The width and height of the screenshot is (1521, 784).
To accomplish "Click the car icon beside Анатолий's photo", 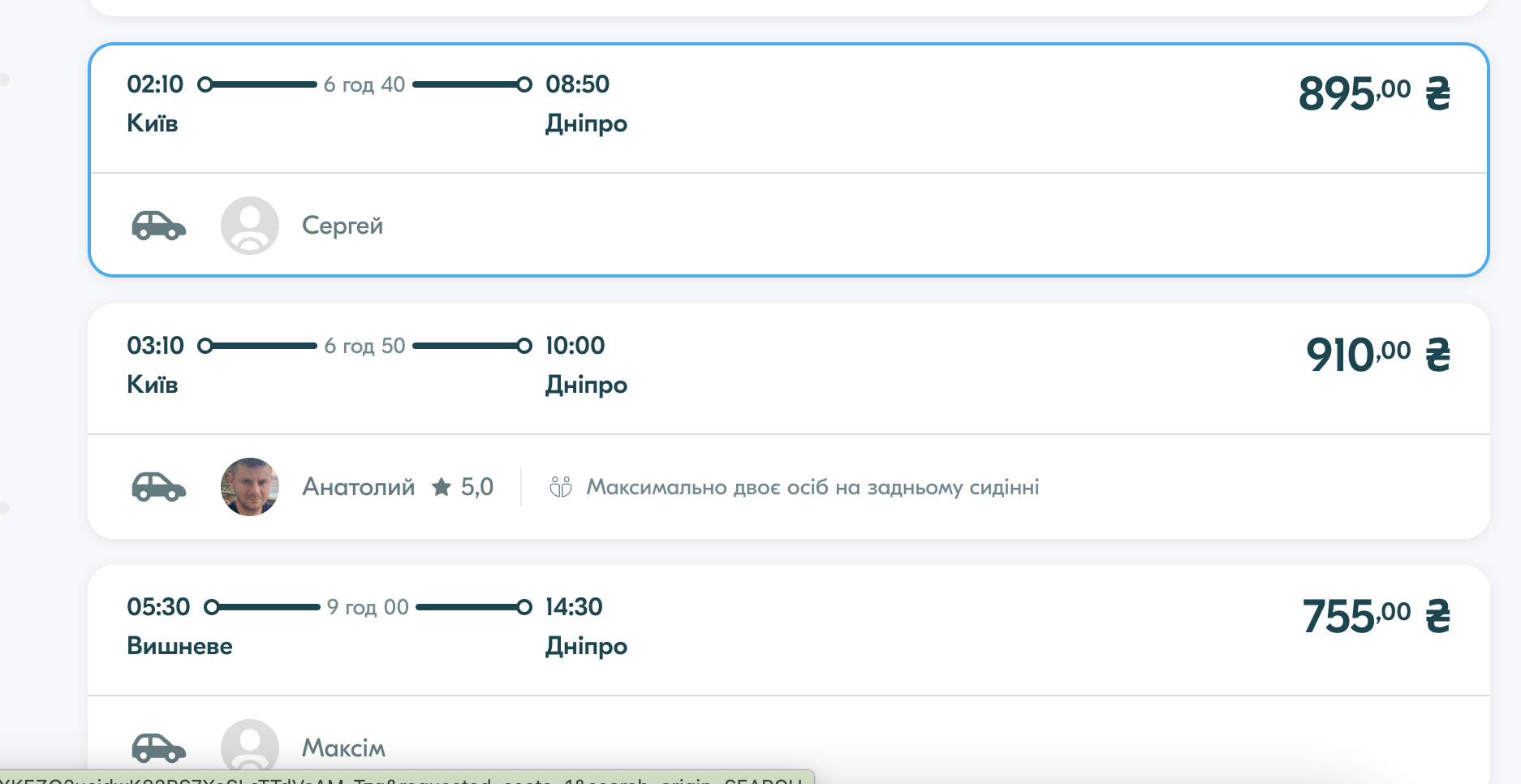I will (158, 487).
